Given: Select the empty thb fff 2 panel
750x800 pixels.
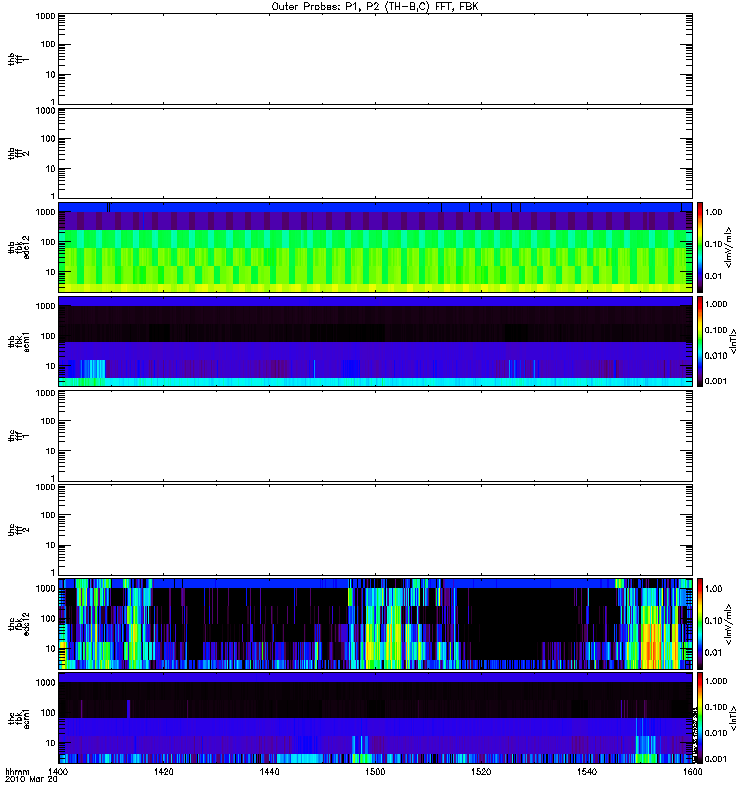Looking at the screenshot, I should point(375,153).
